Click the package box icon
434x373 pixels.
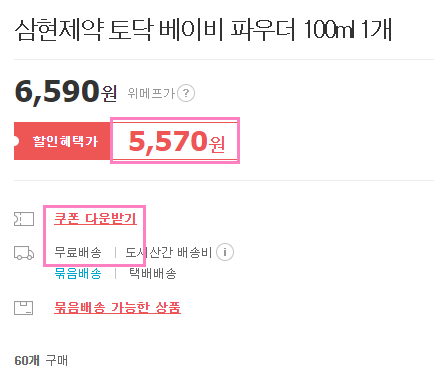[x=23, y=308]
